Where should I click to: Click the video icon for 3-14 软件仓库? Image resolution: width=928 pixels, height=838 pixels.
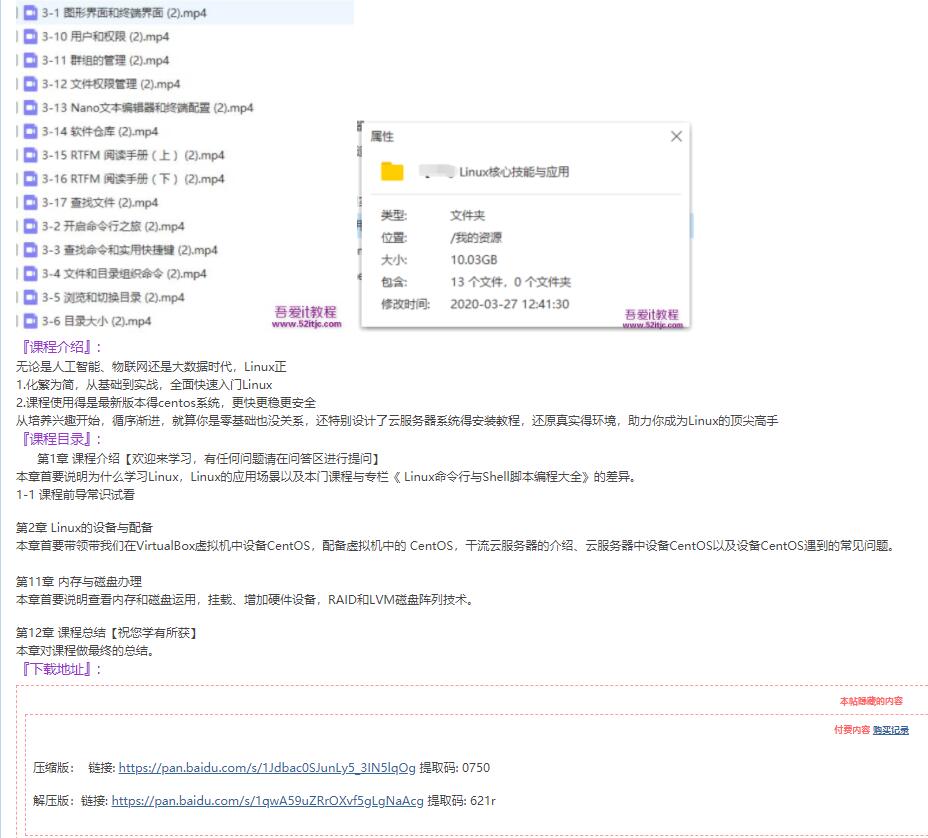click(x=29, y=131)
